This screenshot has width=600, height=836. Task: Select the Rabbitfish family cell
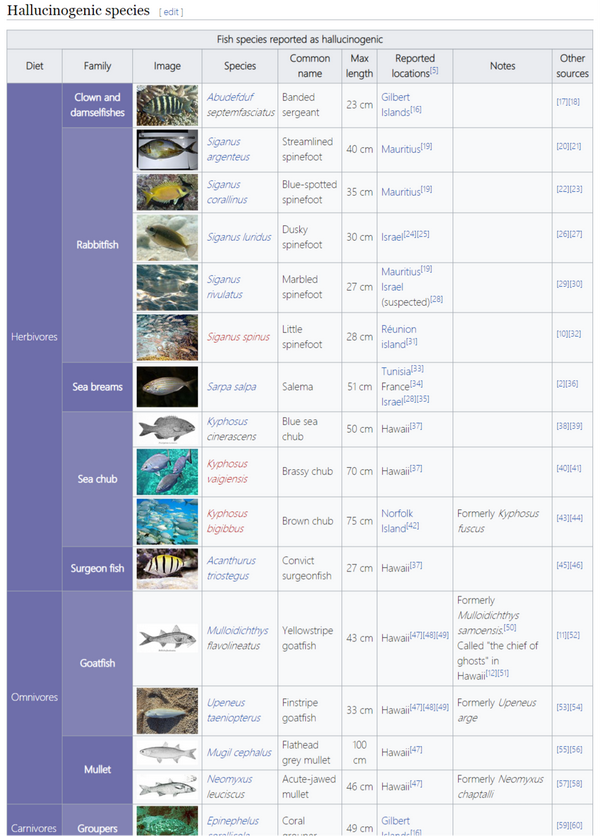97,245
